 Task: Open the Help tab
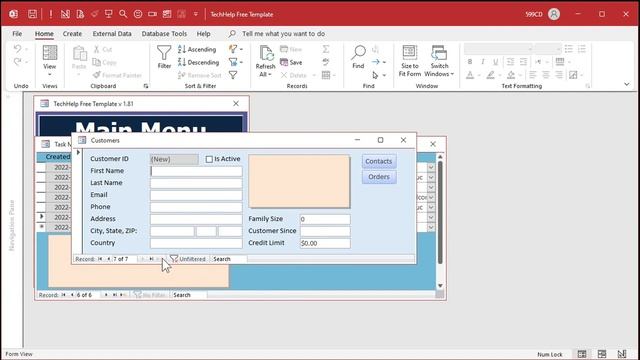[203, 34]
